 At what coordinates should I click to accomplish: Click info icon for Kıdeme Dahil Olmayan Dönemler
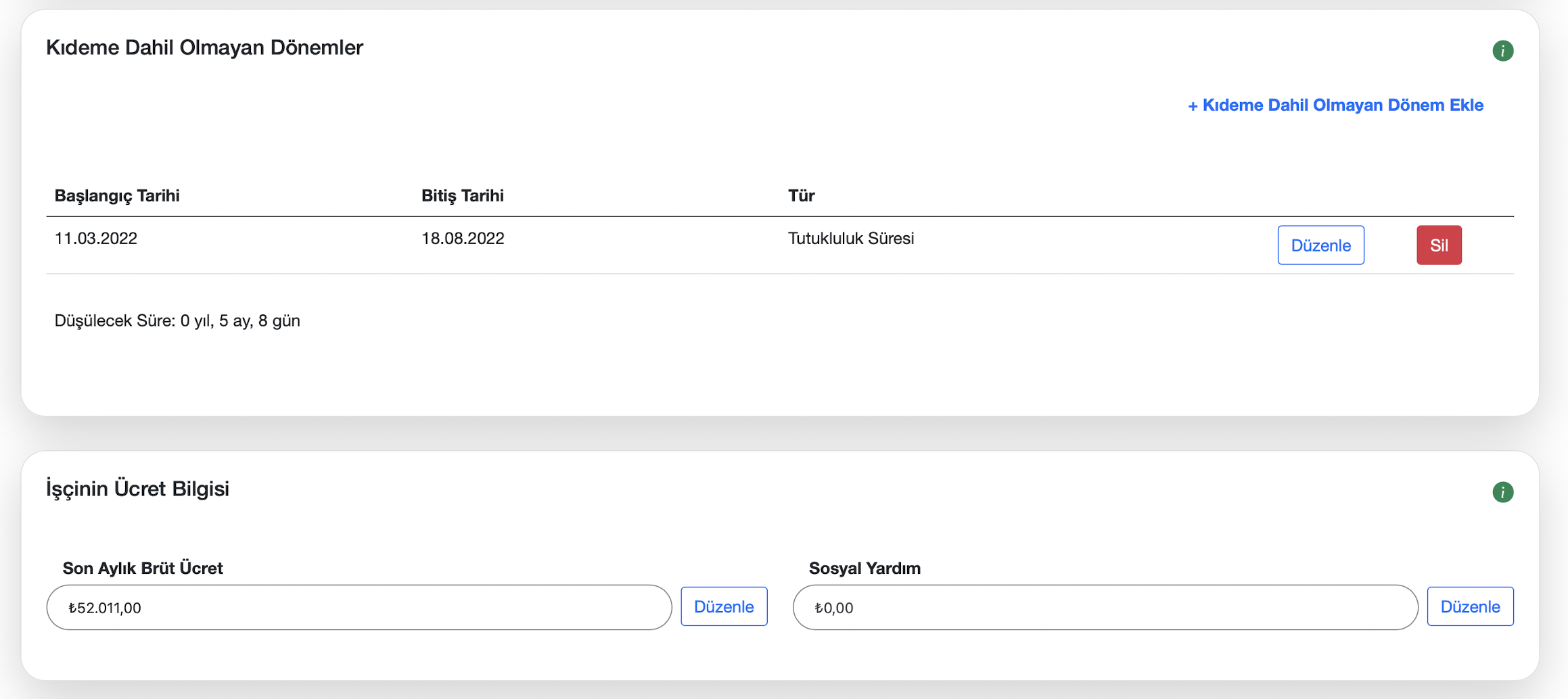1502,51
